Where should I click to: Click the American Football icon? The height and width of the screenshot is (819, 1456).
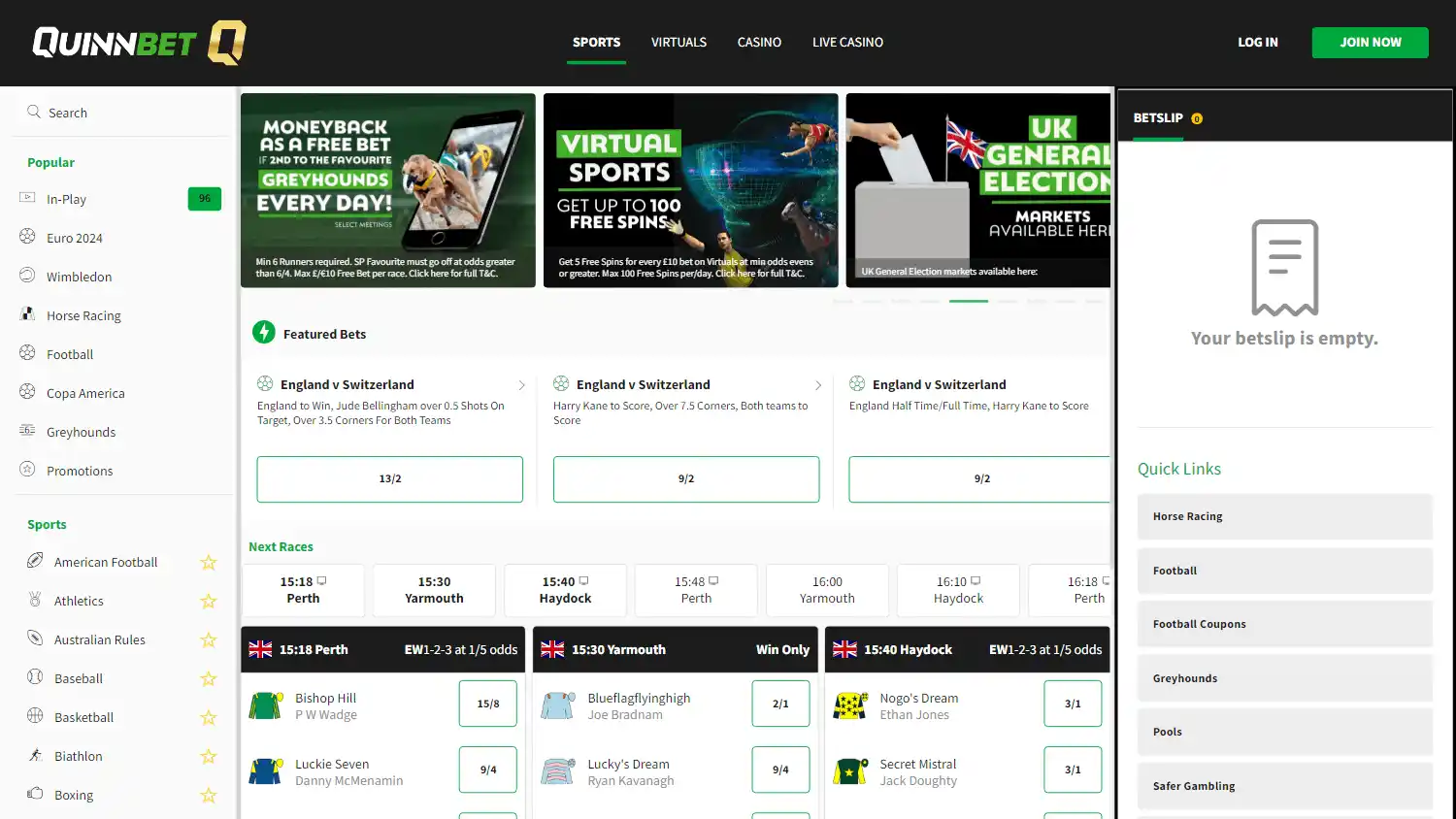click(x=35, y=561)
